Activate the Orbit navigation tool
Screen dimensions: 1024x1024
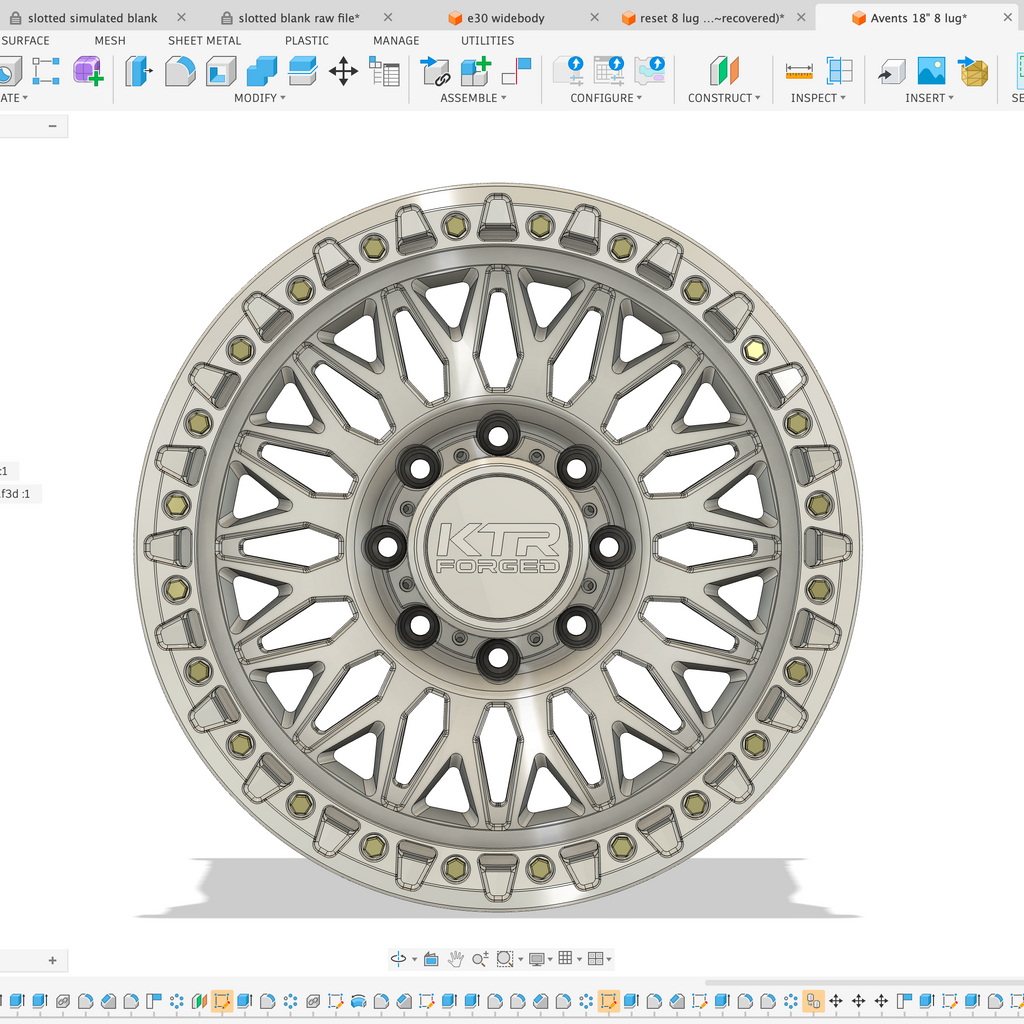[398, 959]
